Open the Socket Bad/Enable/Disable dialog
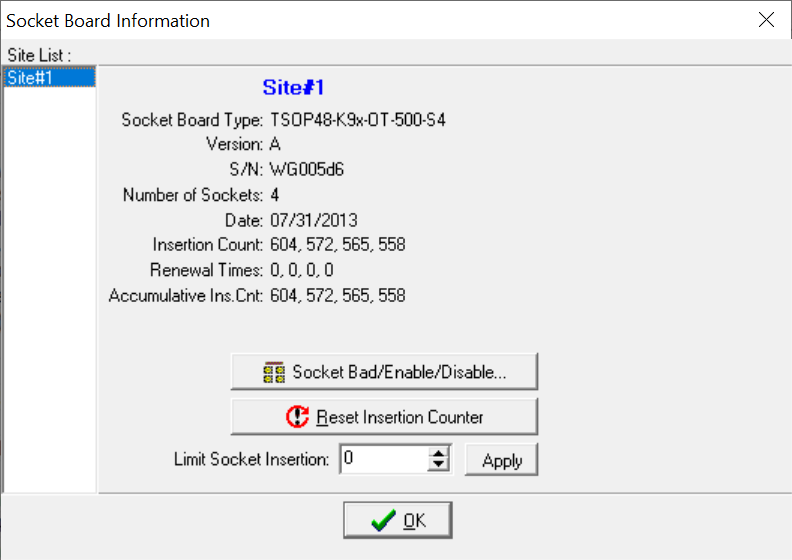792x560 pixels. point(384,372)
